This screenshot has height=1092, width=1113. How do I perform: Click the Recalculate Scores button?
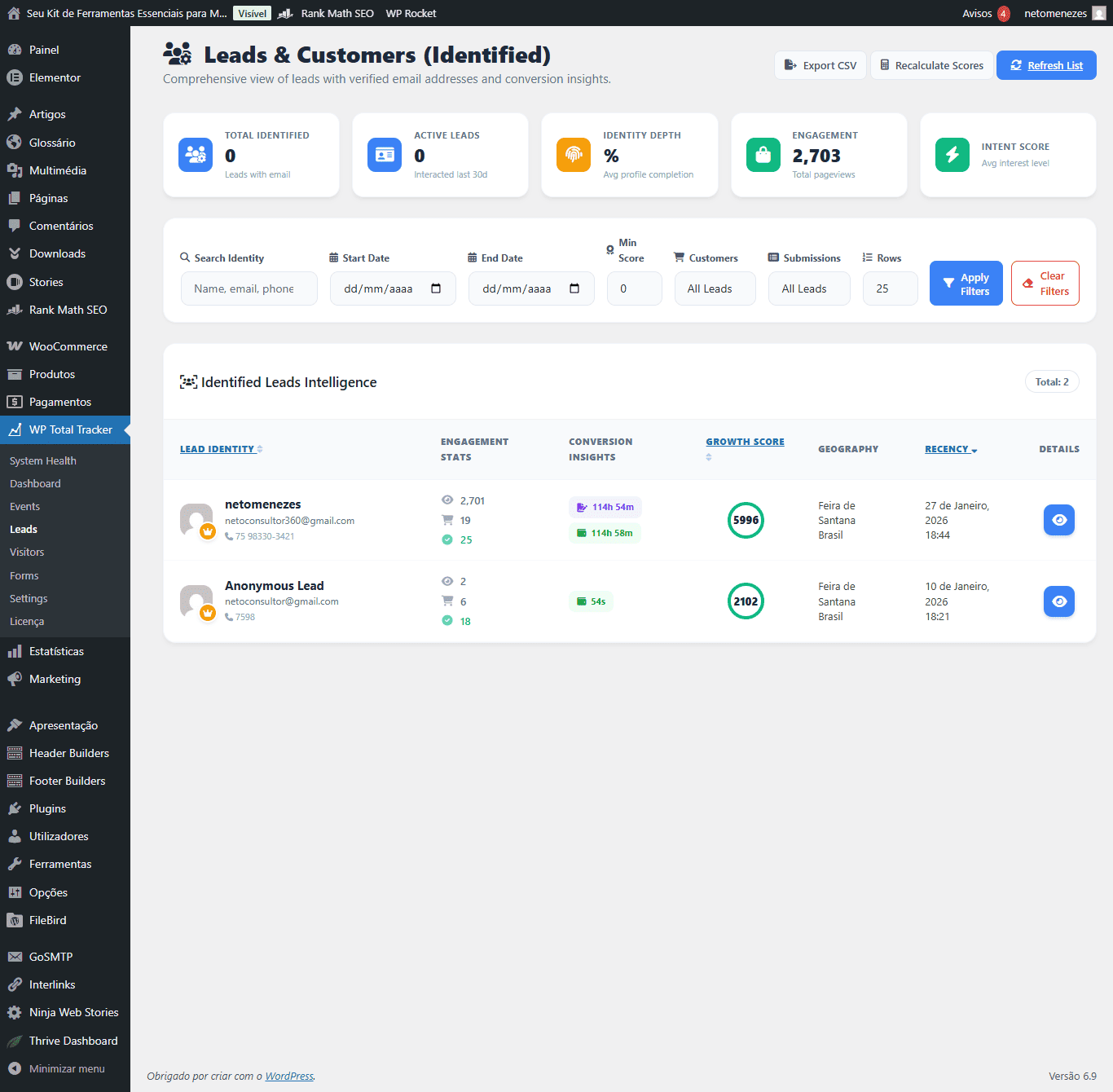tap(931, 65)
